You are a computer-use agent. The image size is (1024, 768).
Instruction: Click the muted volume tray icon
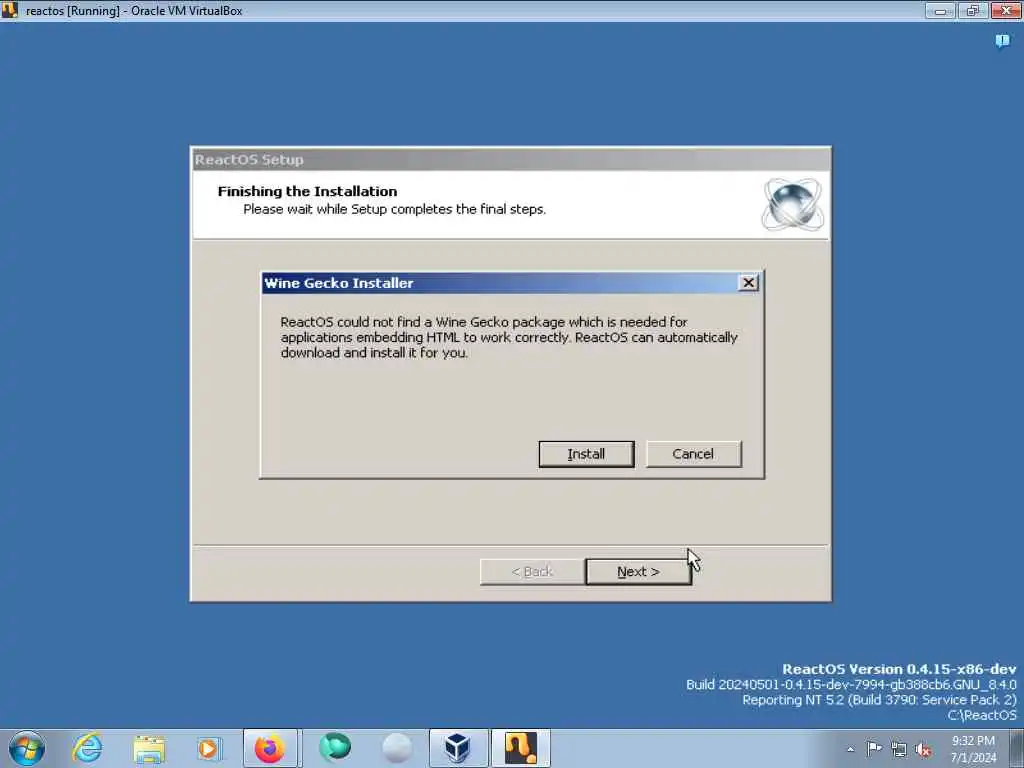(923, 749)
